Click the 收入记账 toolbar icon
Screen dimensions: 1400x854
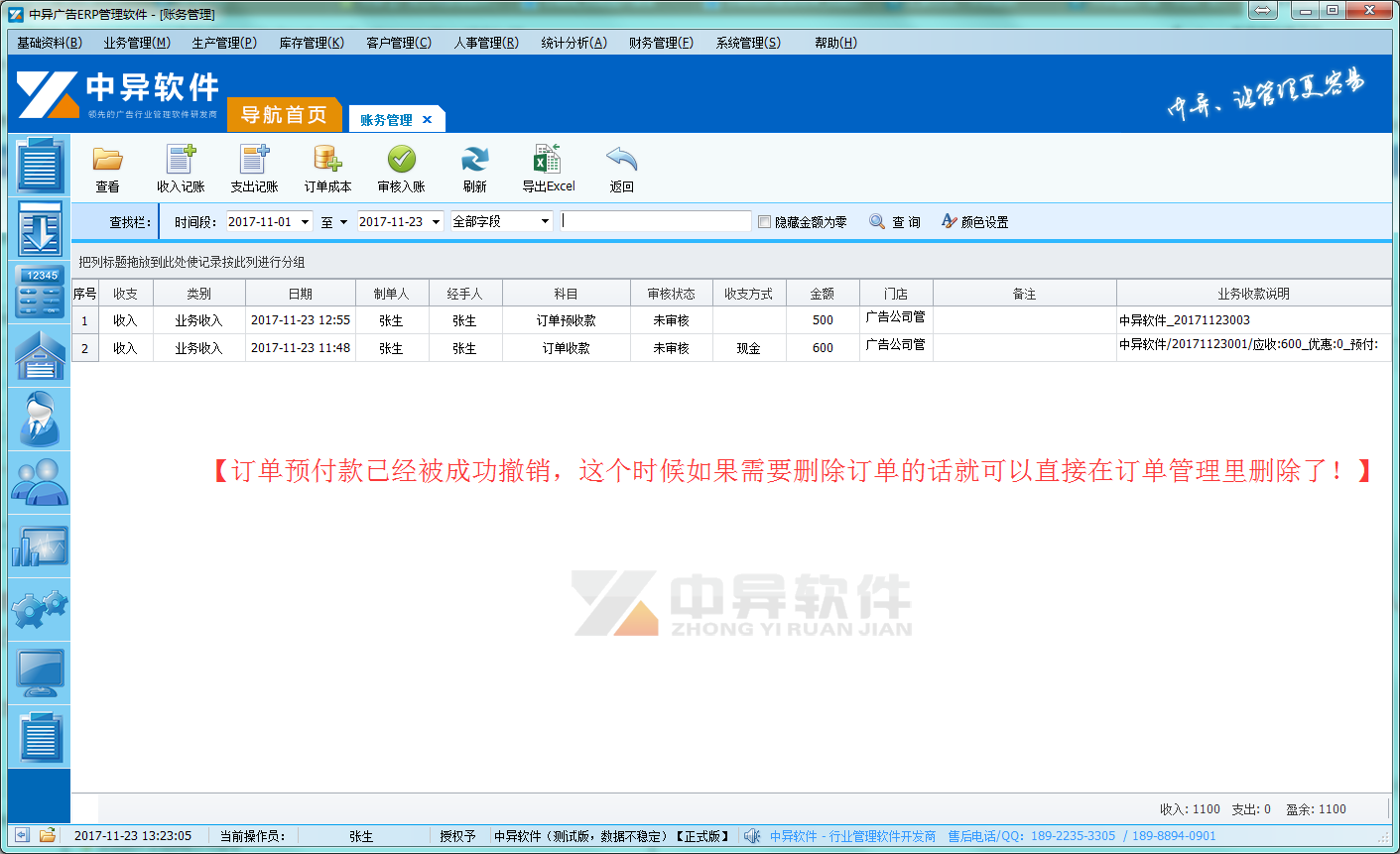pos(181,160)
